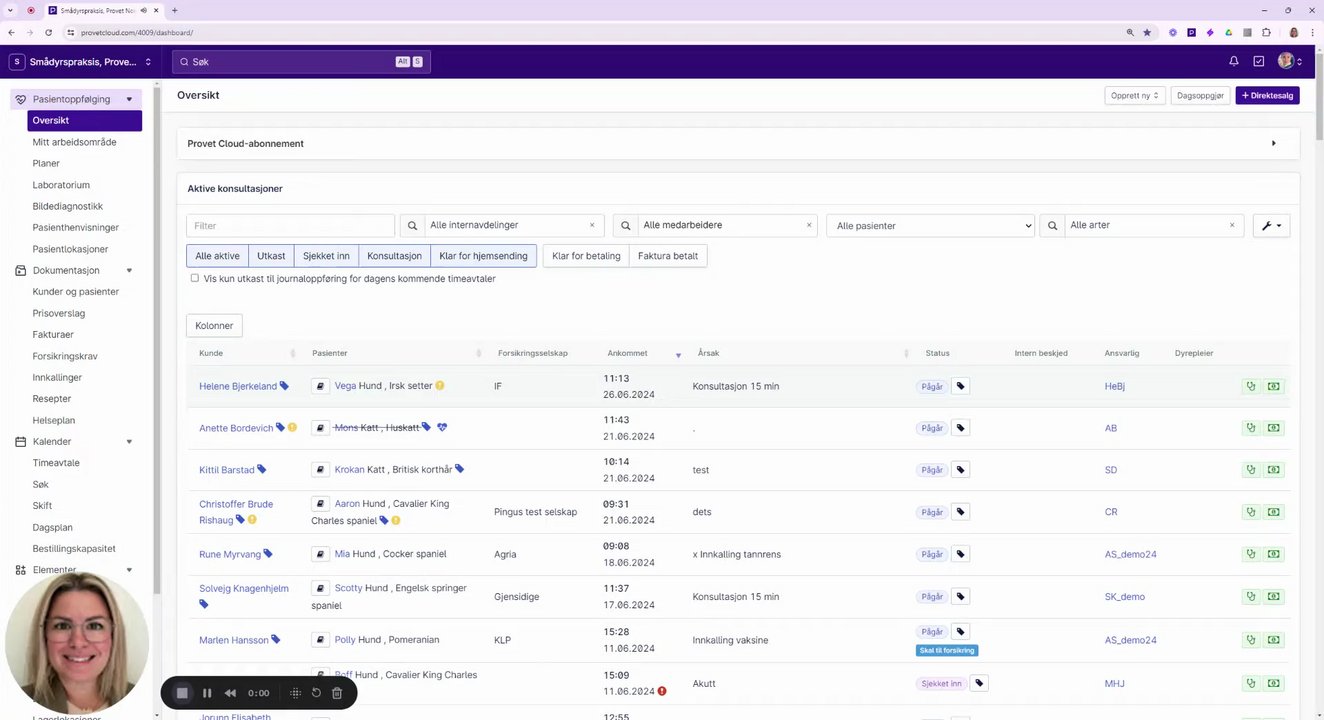
Task: Open Fakturaer in the sidebar
Action: [53, 334]
